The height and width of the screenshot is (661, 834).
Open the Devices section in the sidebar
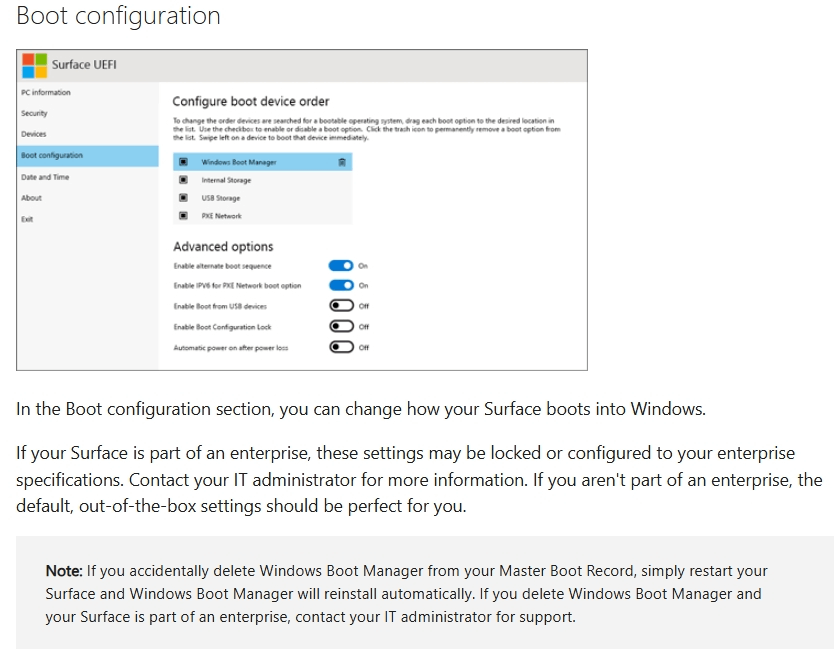(x=34, y=134)
